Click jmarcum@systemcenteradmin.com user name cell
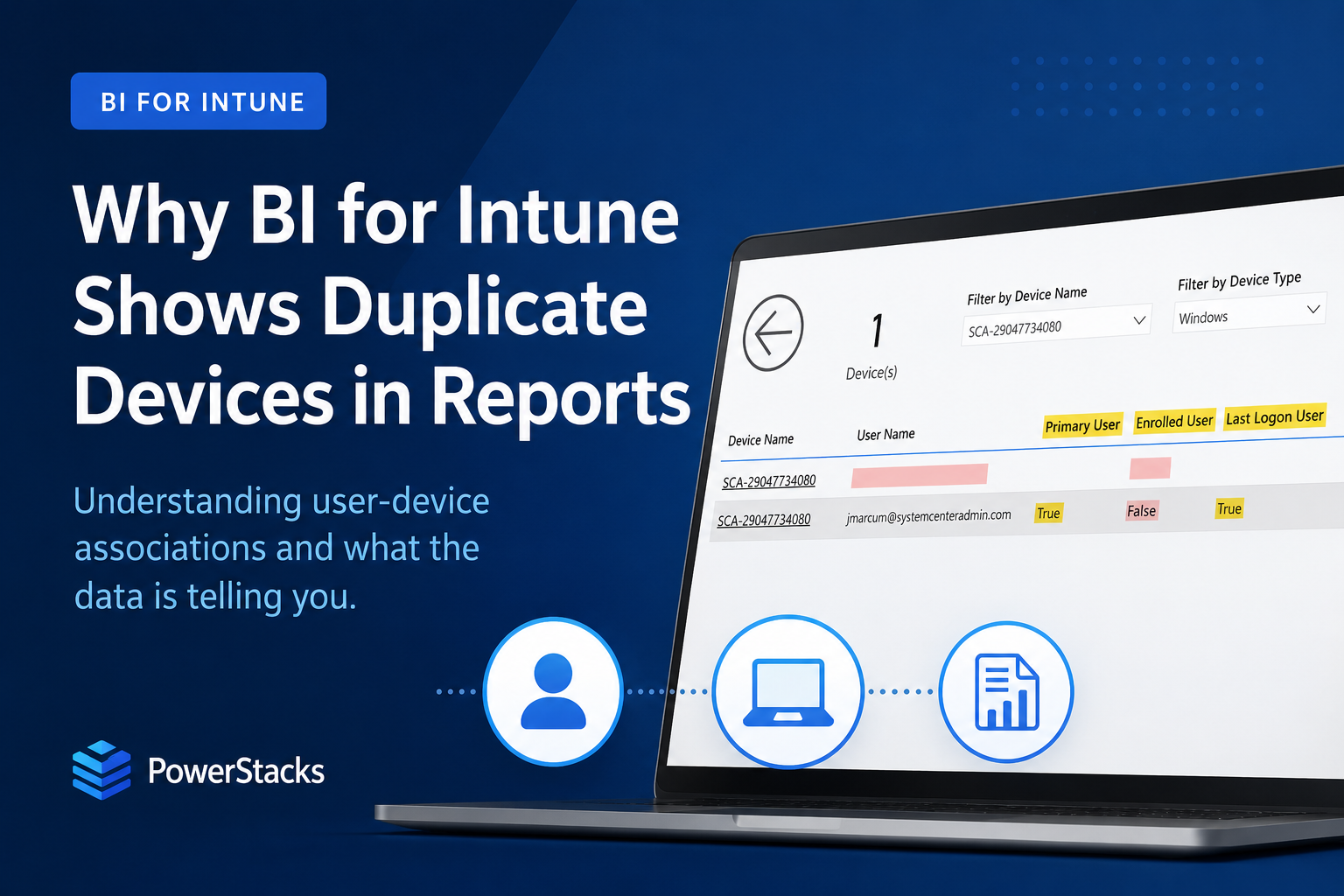Viewport: 1344px width, 896px height. pos(928,516)
